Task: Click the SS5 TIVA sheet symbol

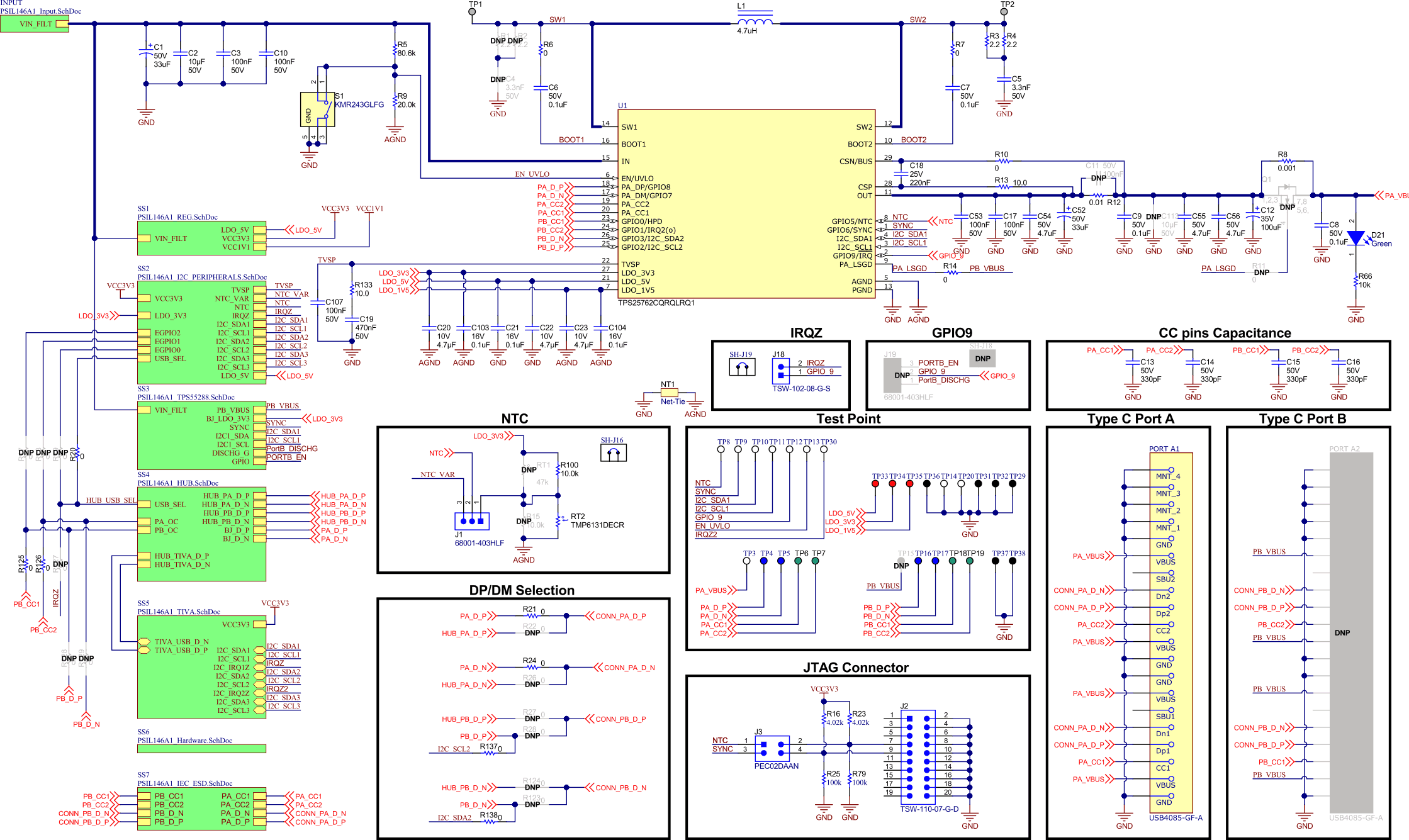Action: pos(201,667)
